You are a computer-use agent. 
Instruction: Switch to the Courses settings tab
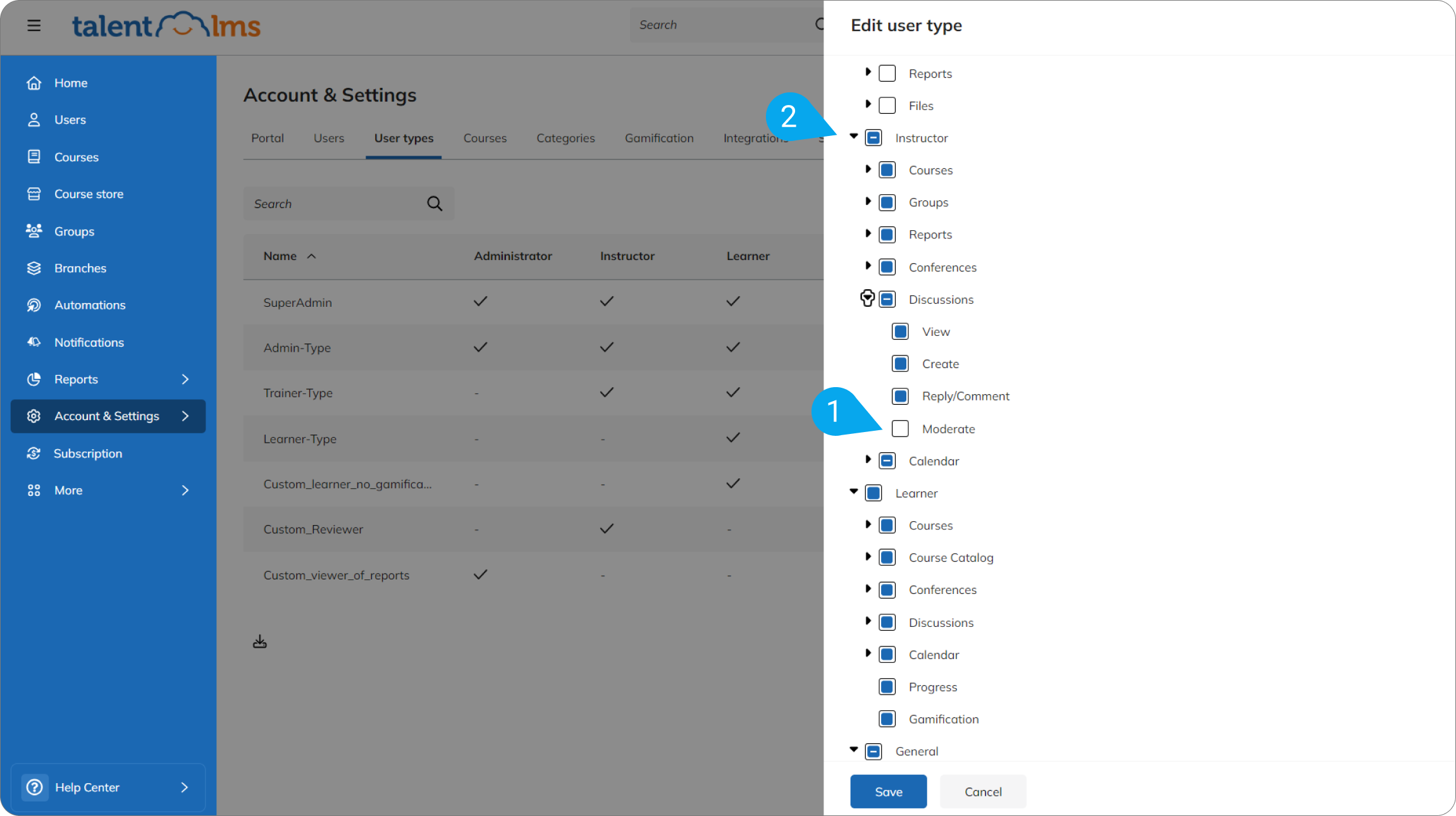point(485,138)
